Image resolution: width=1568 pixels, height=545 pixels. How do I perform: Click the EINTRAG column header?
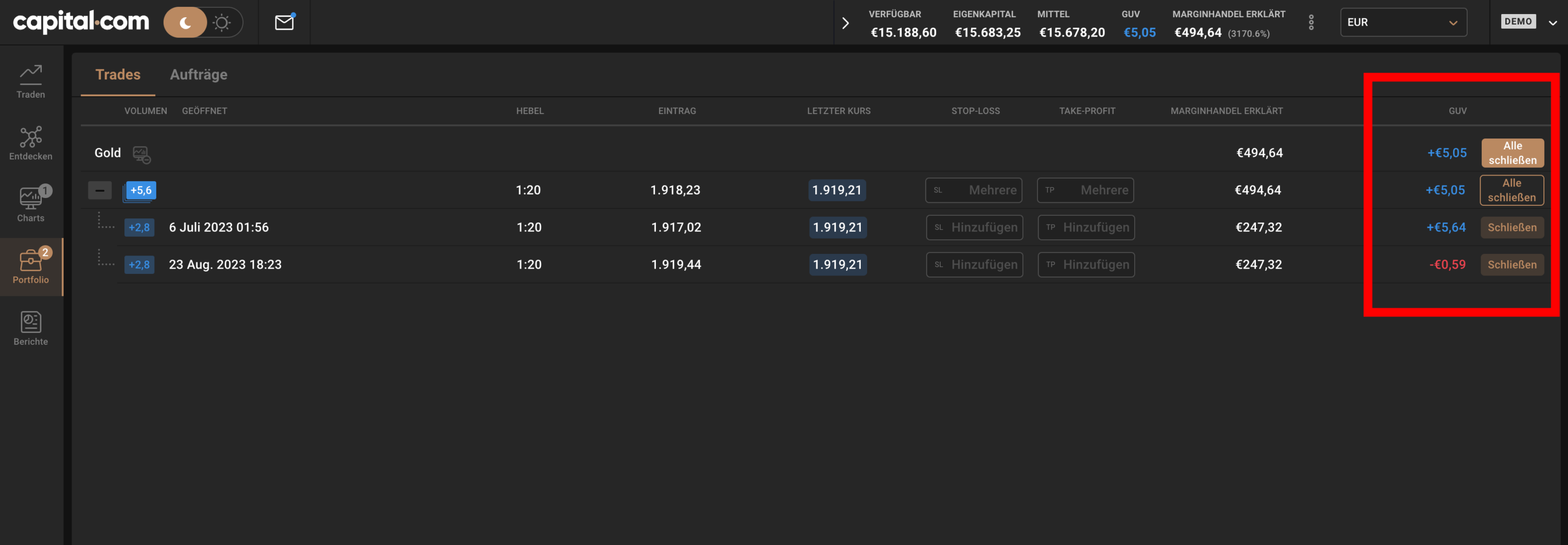(x=677, y=111)
